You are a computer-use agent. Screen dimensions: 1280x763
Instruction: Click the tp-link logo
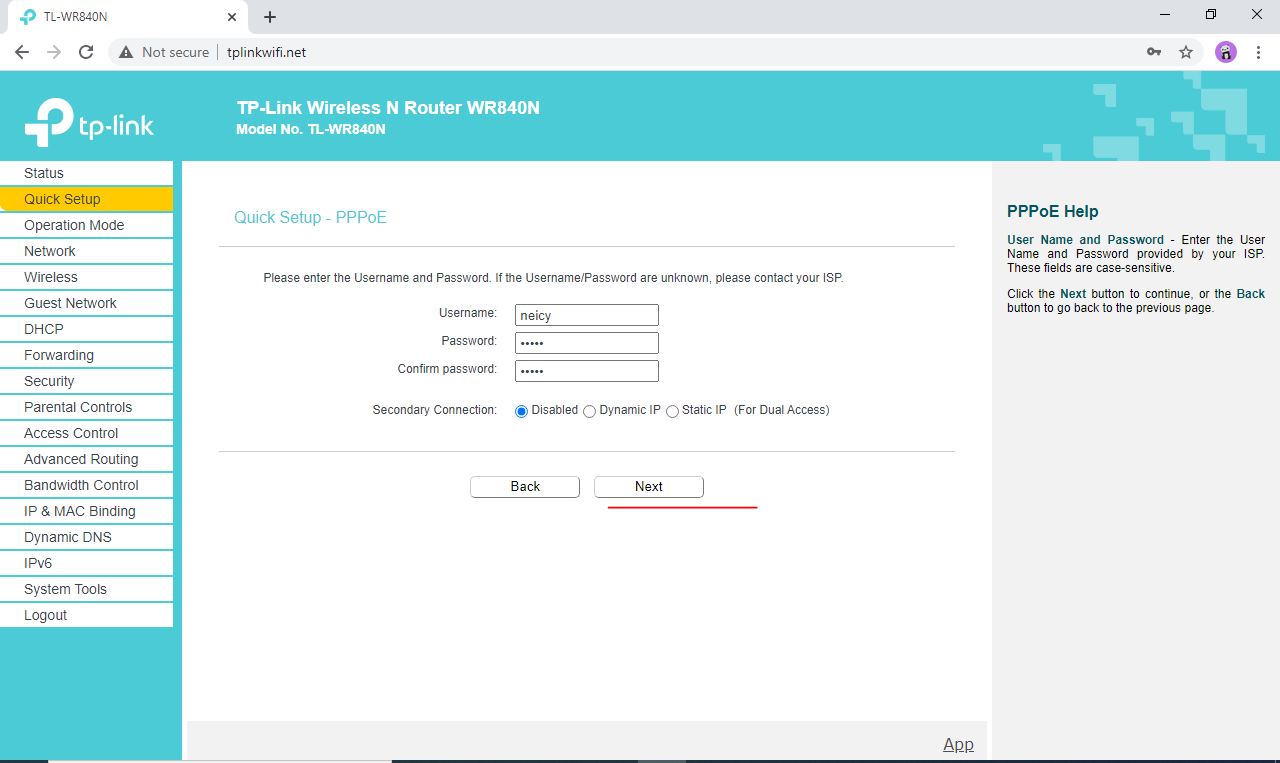[x=89, y=123]
